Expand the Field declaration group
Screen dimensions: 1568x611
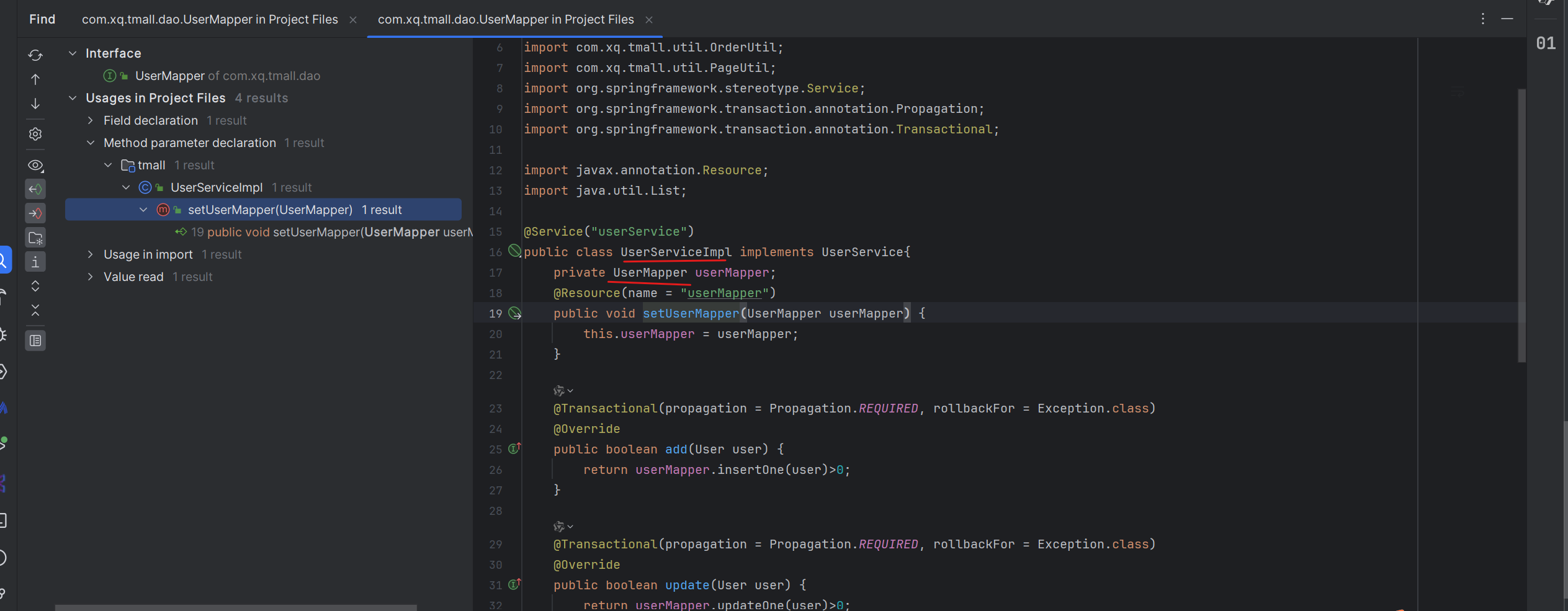coord(91,120)
